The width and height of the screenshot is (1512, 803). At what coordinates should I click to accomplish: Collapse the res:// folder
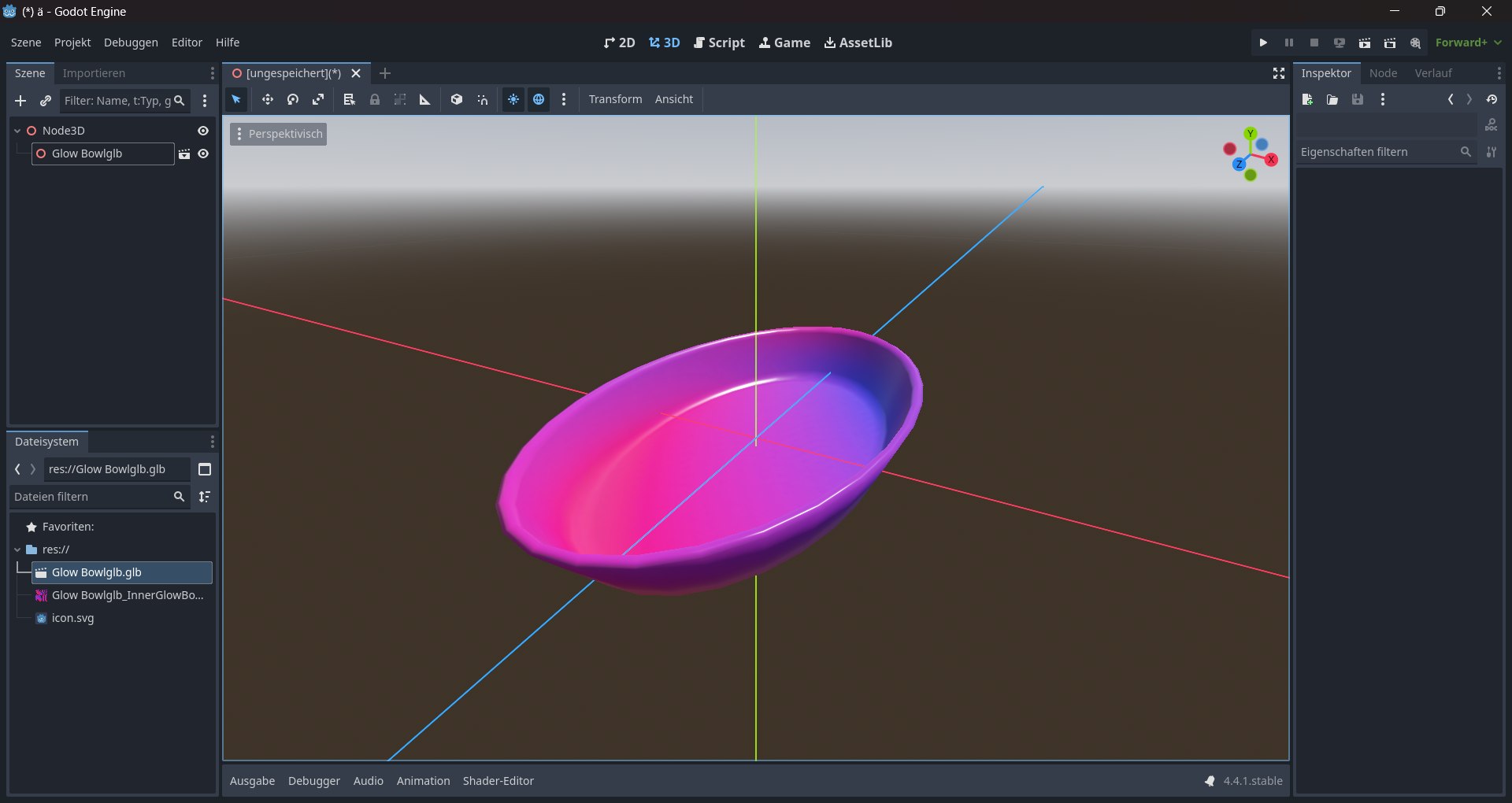(17, 550)
